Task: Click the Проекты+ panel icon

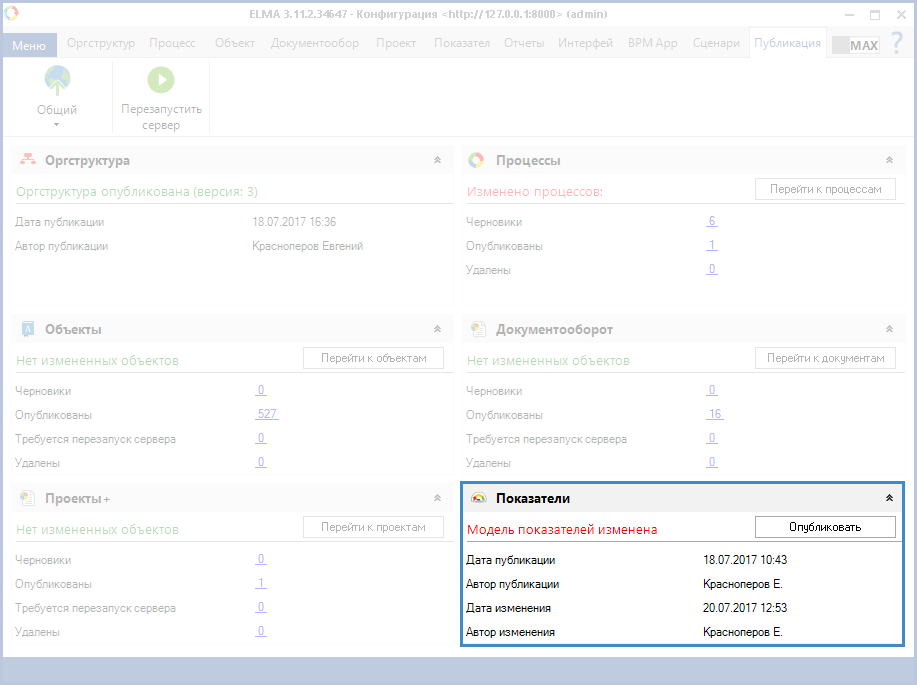Action: coord(28,498)
